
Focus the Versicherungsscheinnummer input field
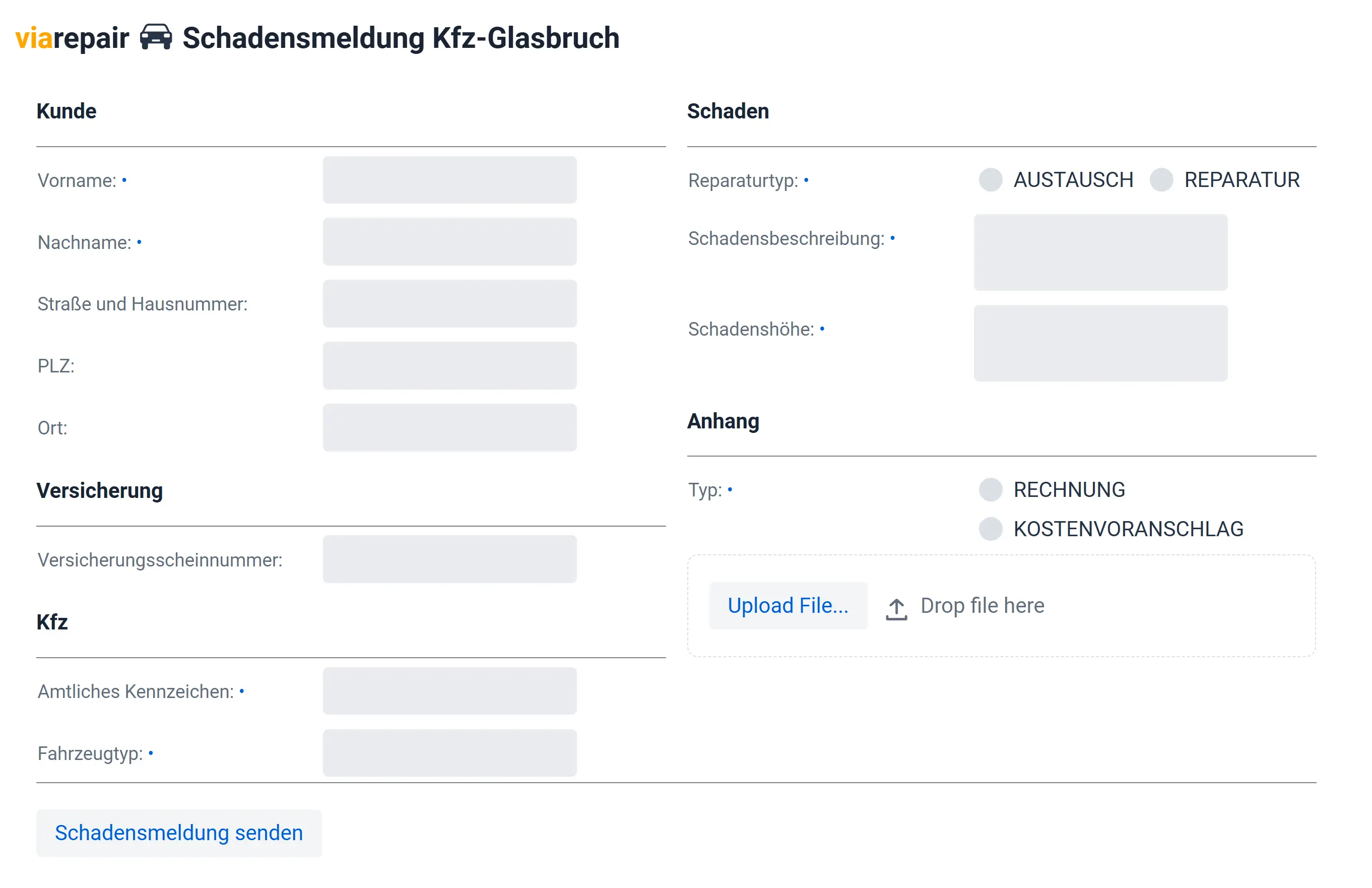tap(449, 559)
